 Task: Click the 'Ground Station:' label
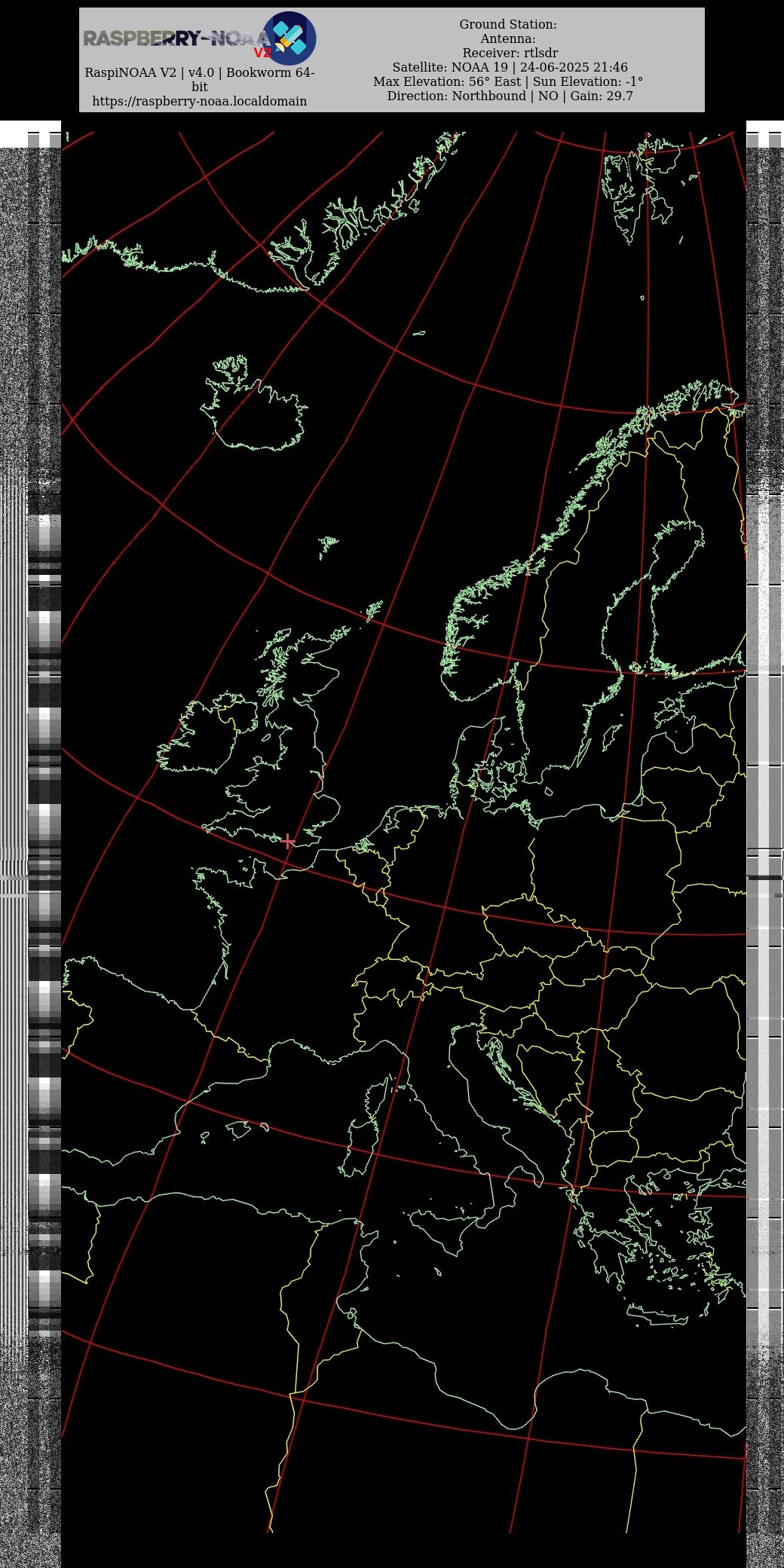click(508, 25)
